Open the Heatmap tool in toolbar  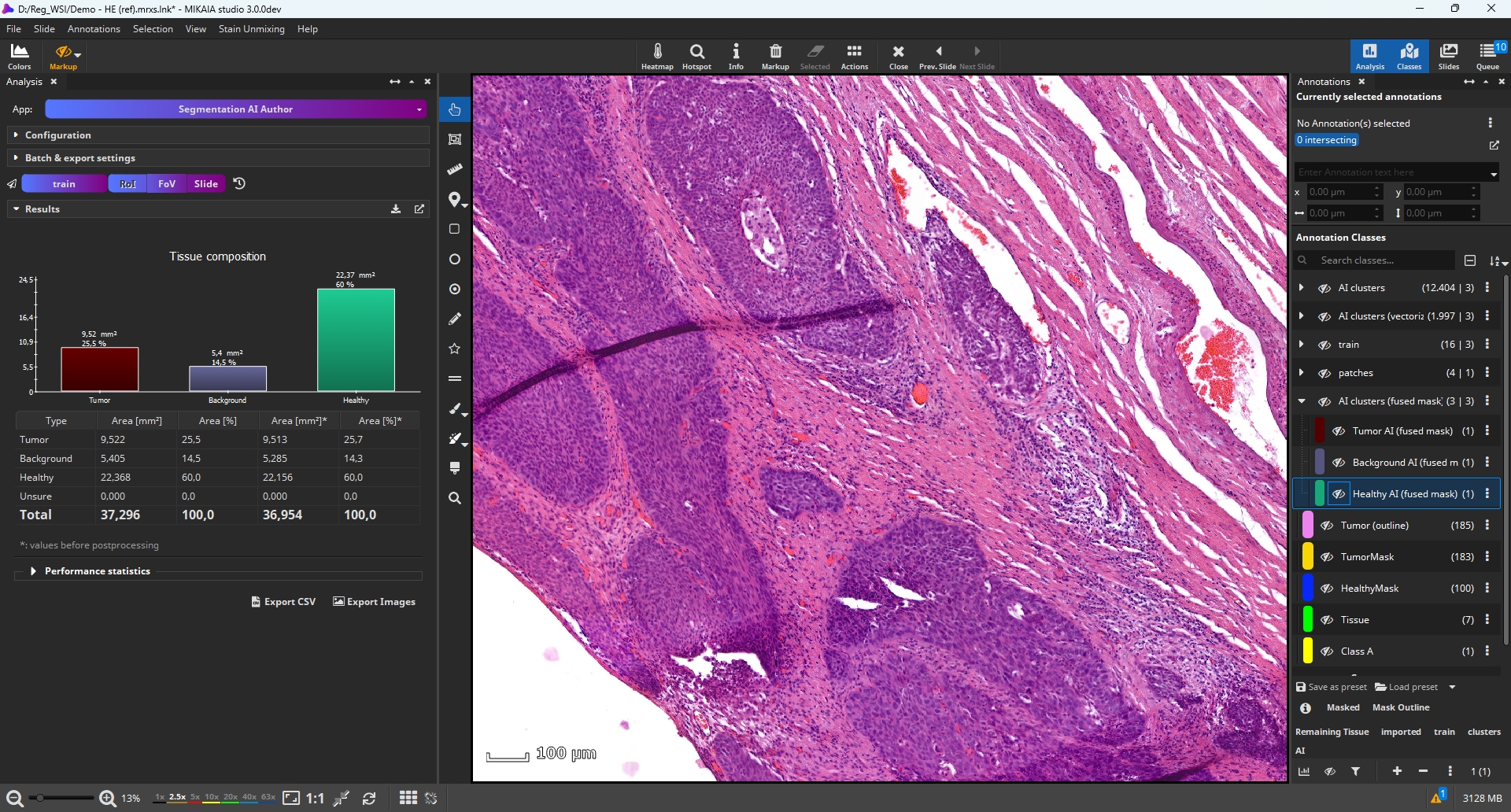657,56
